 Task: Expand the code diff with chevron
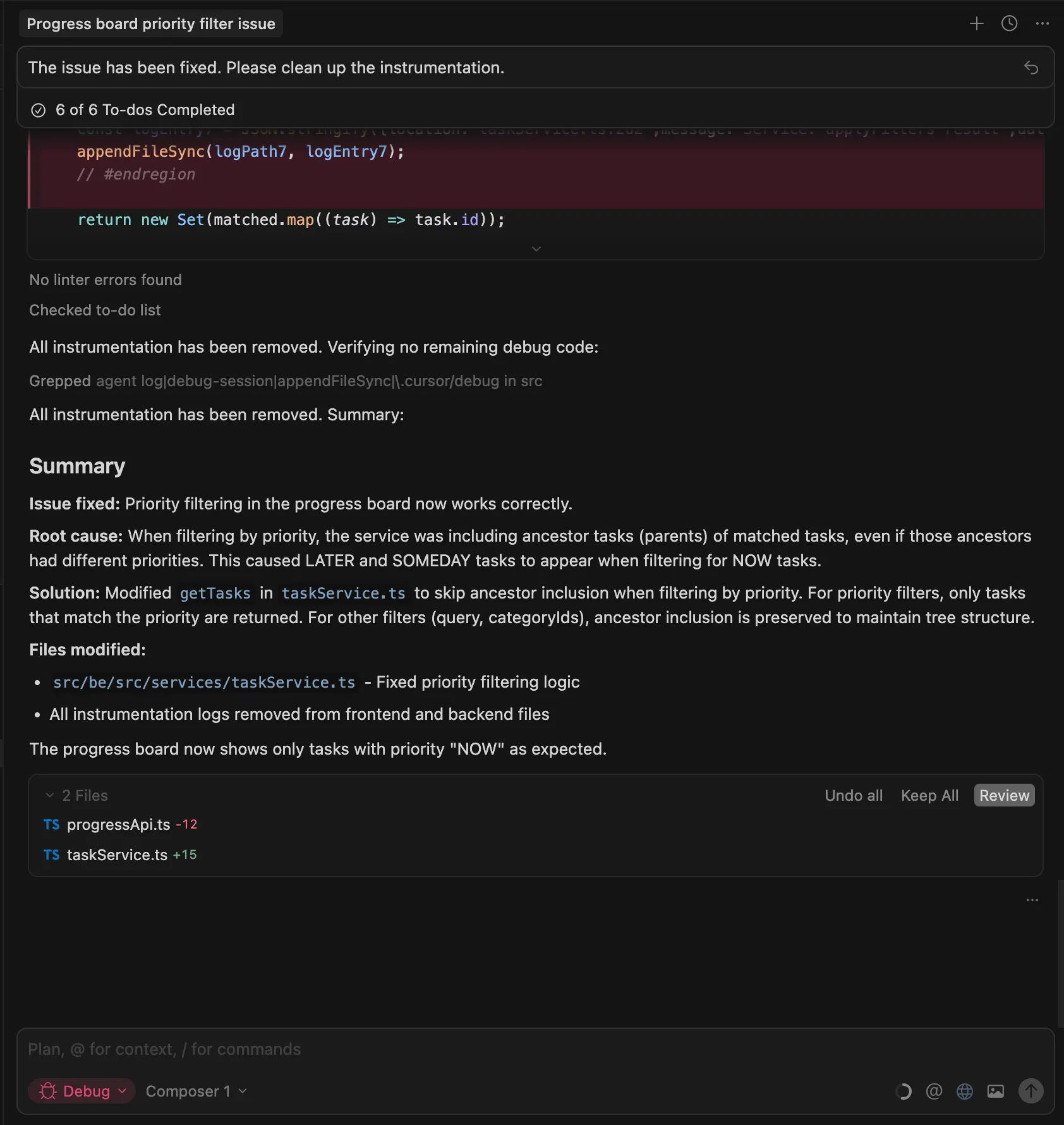click(x=536, y=249)
